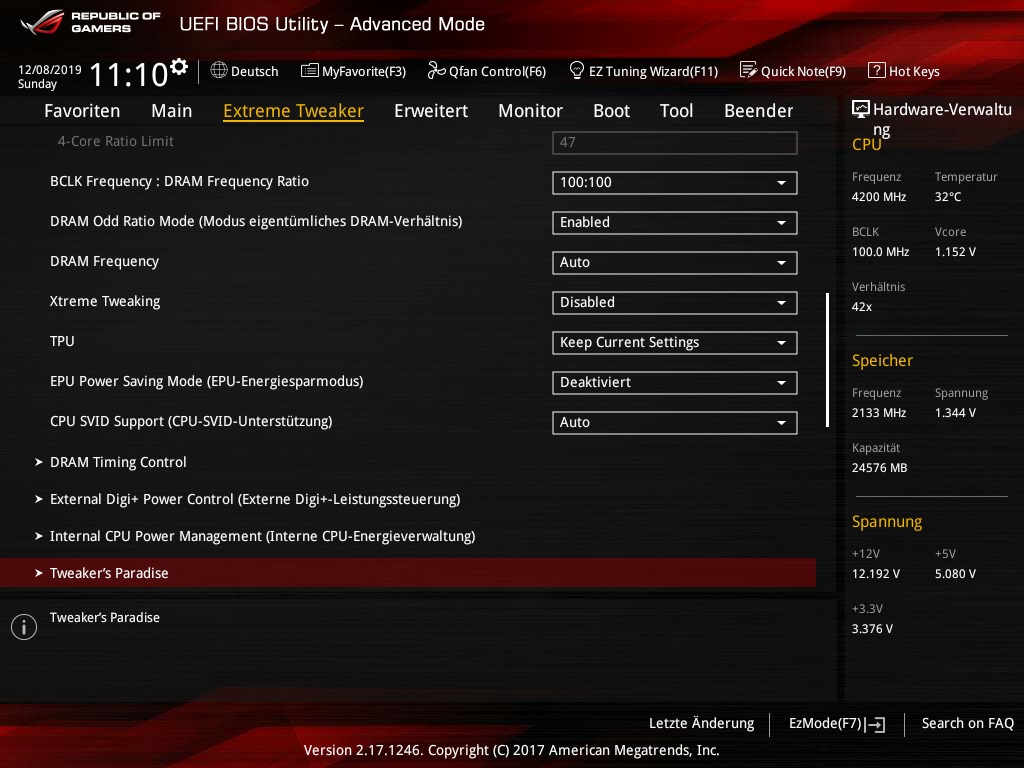The image size is (1024, 768).
Task: Click the Hardware-Verwaltung monitor icon
Action: 861,109
